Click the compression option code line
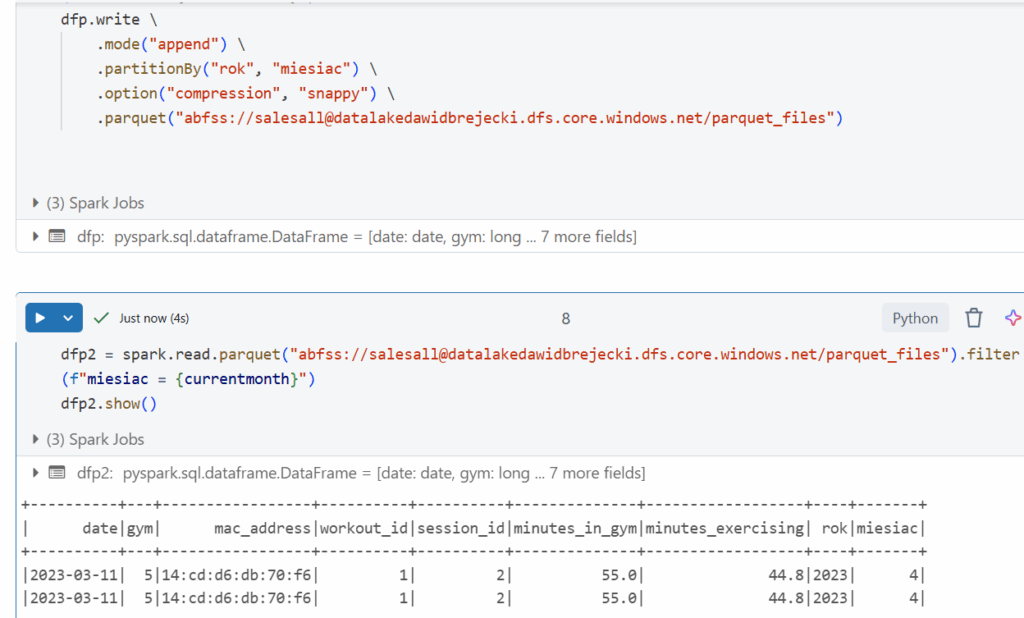This screenshot has height=618, width=1024. pyautogui.click(x=238, y=94)
